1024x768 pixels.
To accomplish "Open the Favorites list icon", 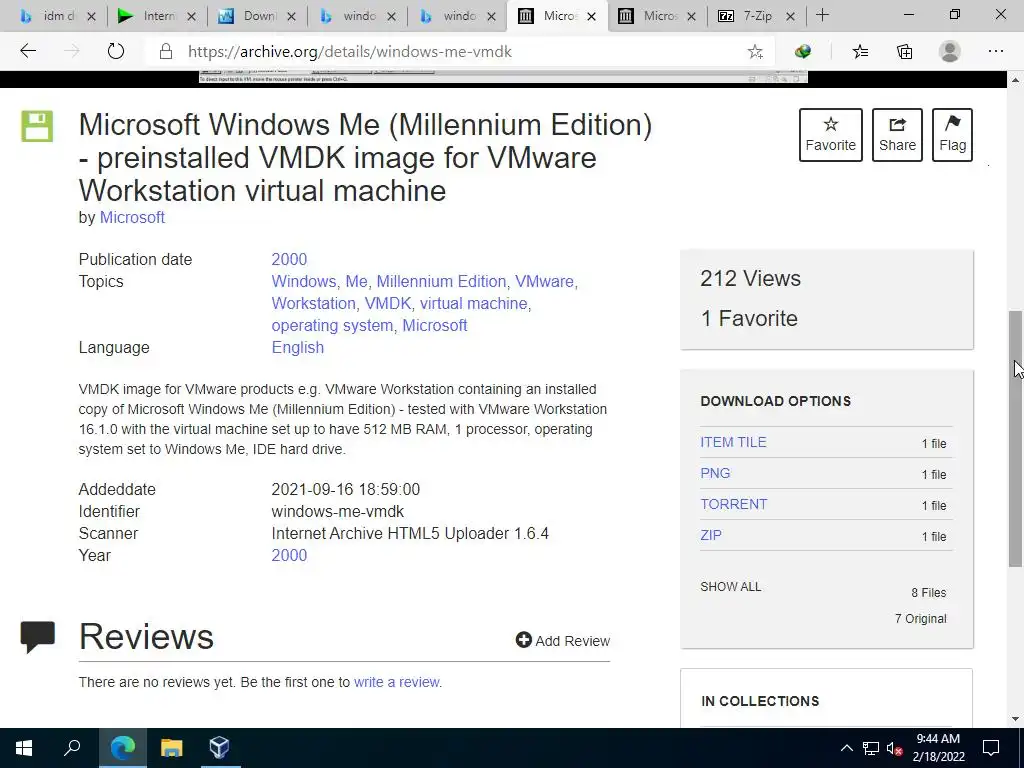I will tap(860, 52).
